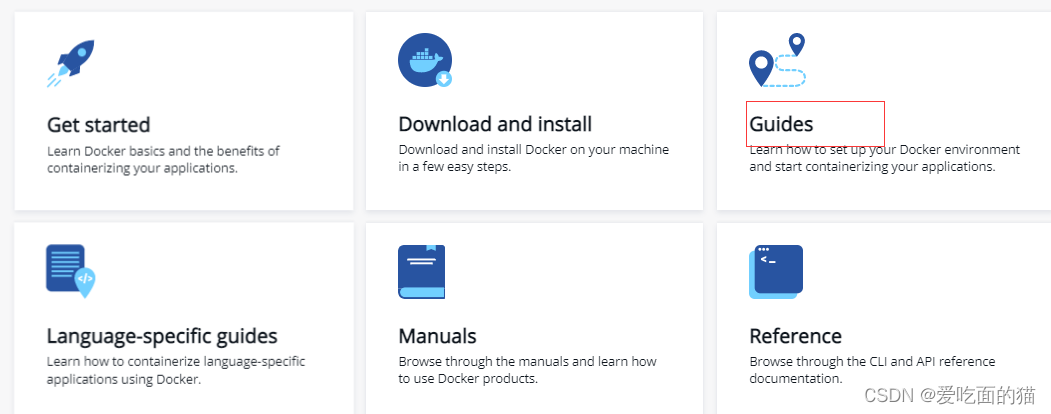Click the terminal window Reference icon
The width and height of the screenshot is (1051, 414).
(776, 271)
